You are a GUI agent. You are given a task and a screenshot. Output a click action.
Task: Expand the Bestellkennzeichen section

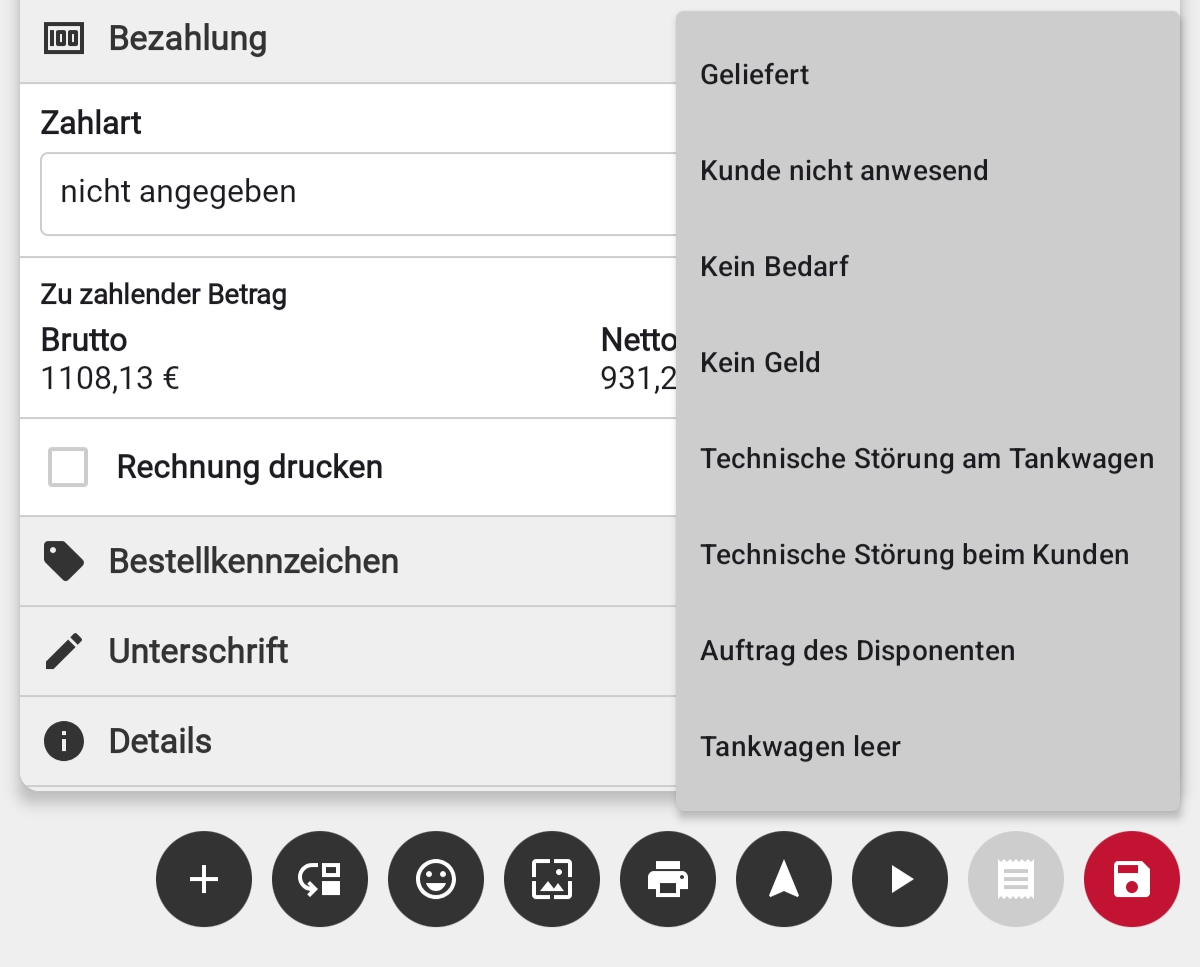[253, 561]
